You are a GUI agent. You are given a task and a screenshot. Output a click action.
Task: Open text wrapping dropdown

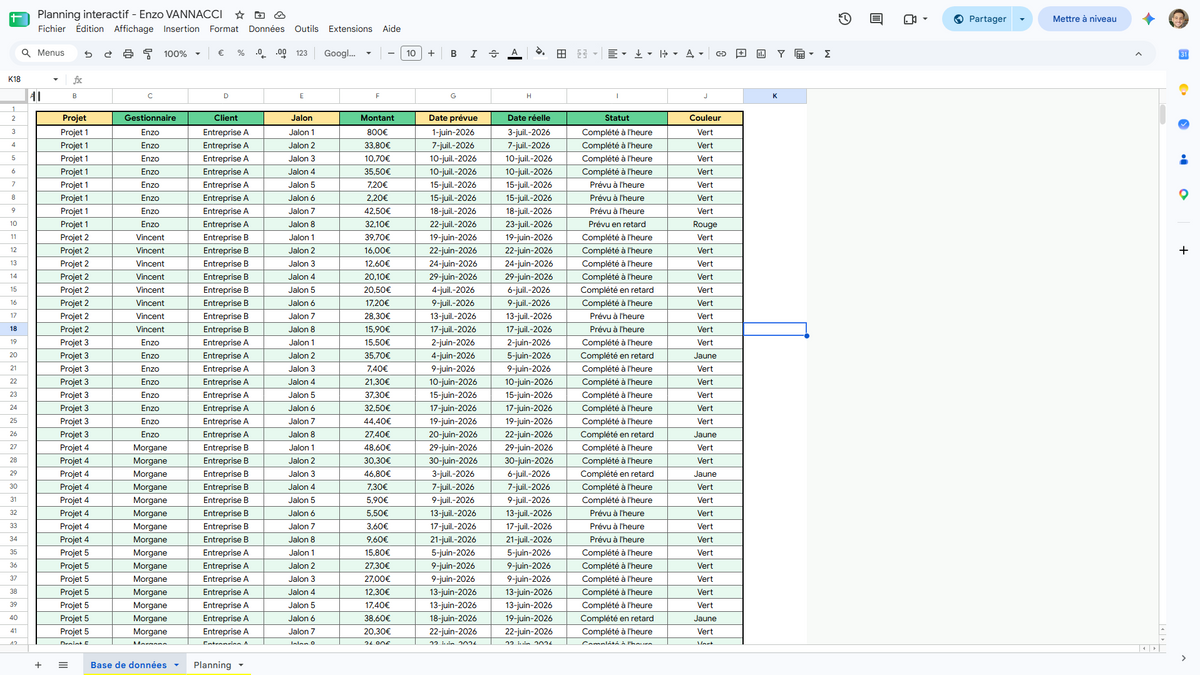pyautogui.click(x=667, y=54)
